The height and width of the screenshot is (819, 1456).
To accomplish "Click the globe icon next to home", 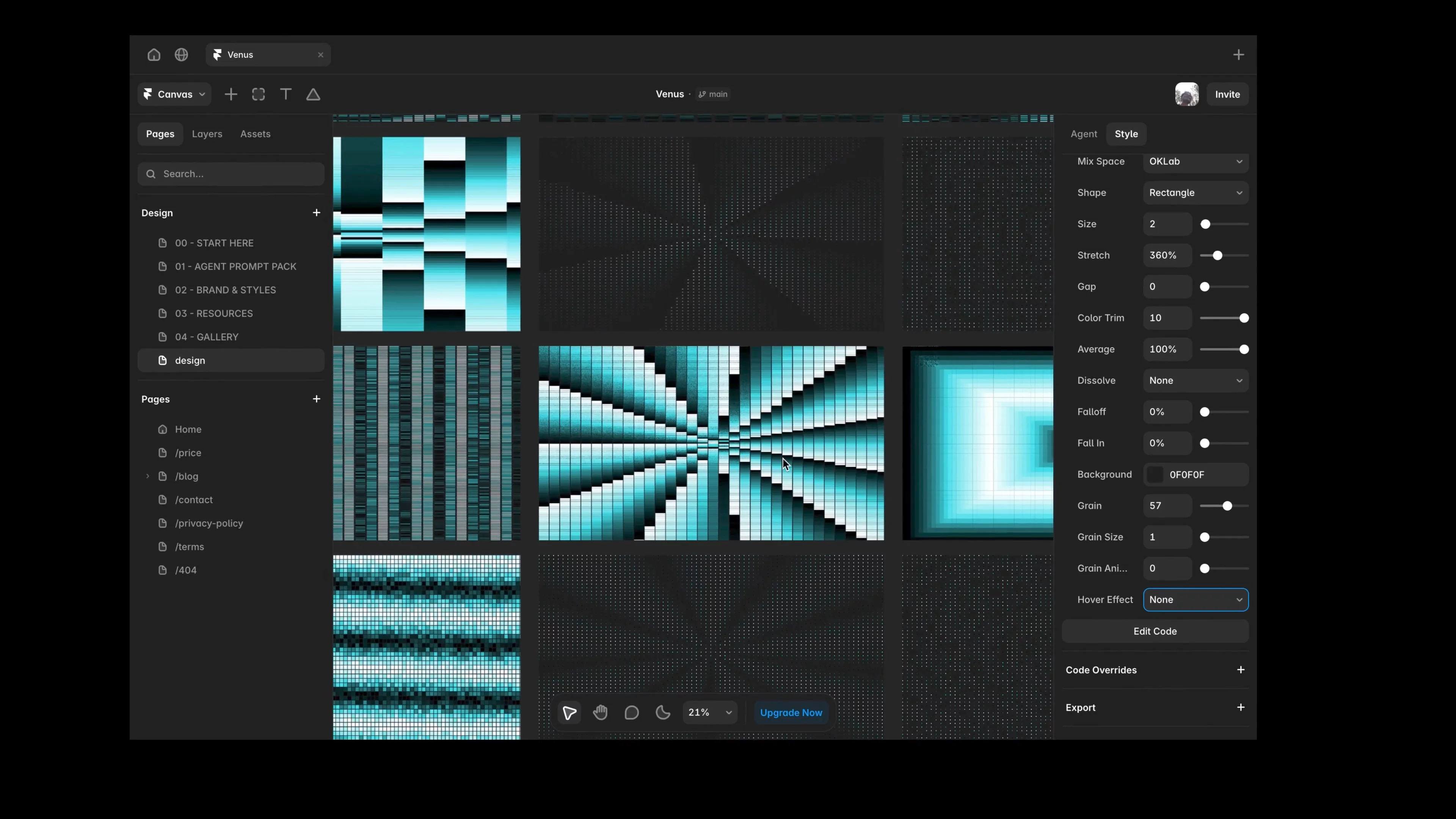I will [182, 55].
